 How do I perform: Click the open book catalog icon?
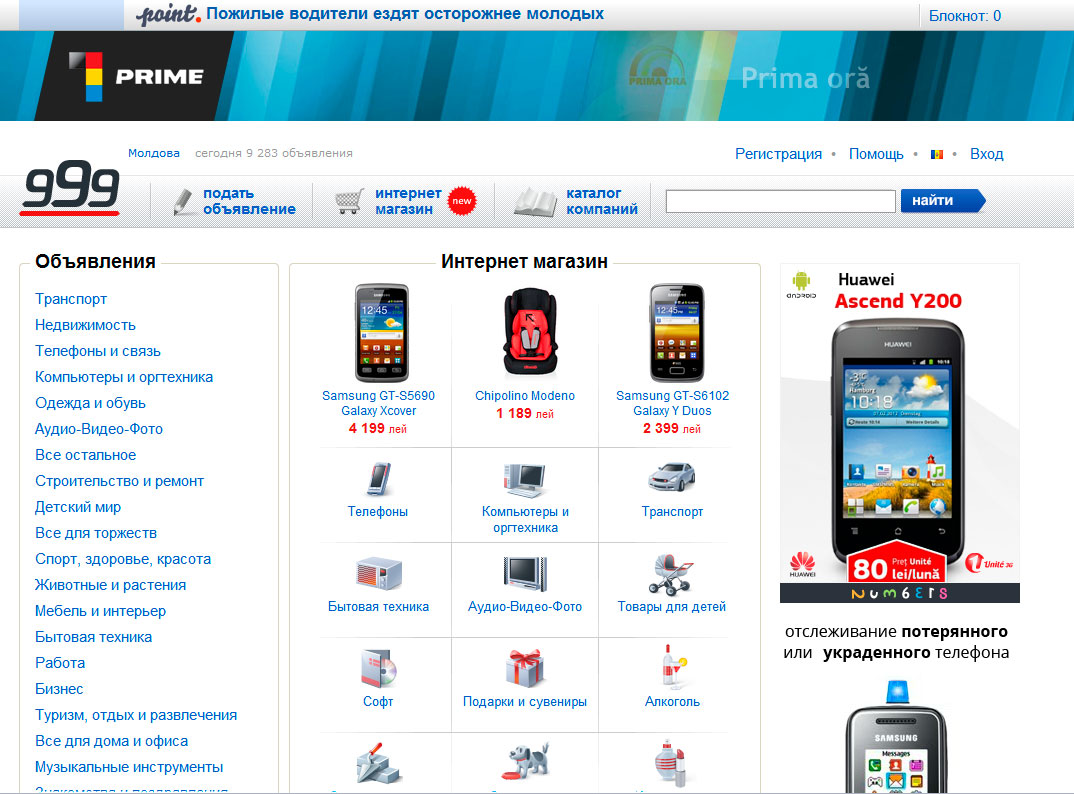click(536, 202)
